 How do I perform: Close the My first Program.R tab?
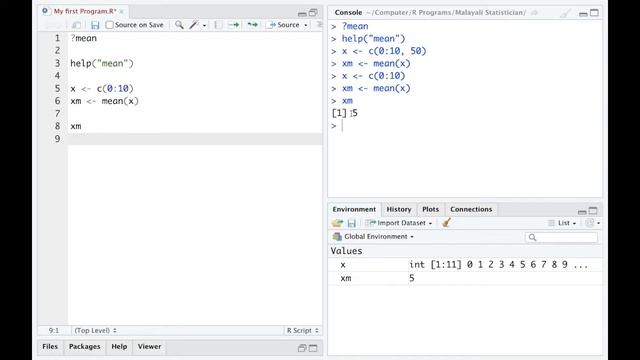tap(122, 11)
